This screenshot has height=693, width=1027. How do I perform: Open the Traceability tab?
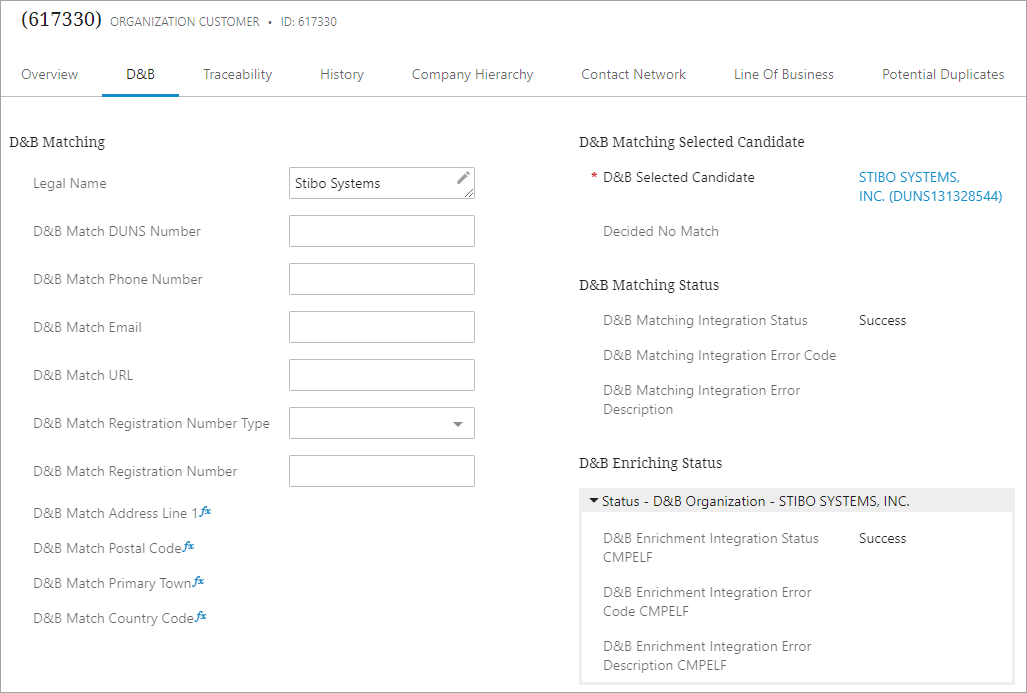tap(237, 74)
